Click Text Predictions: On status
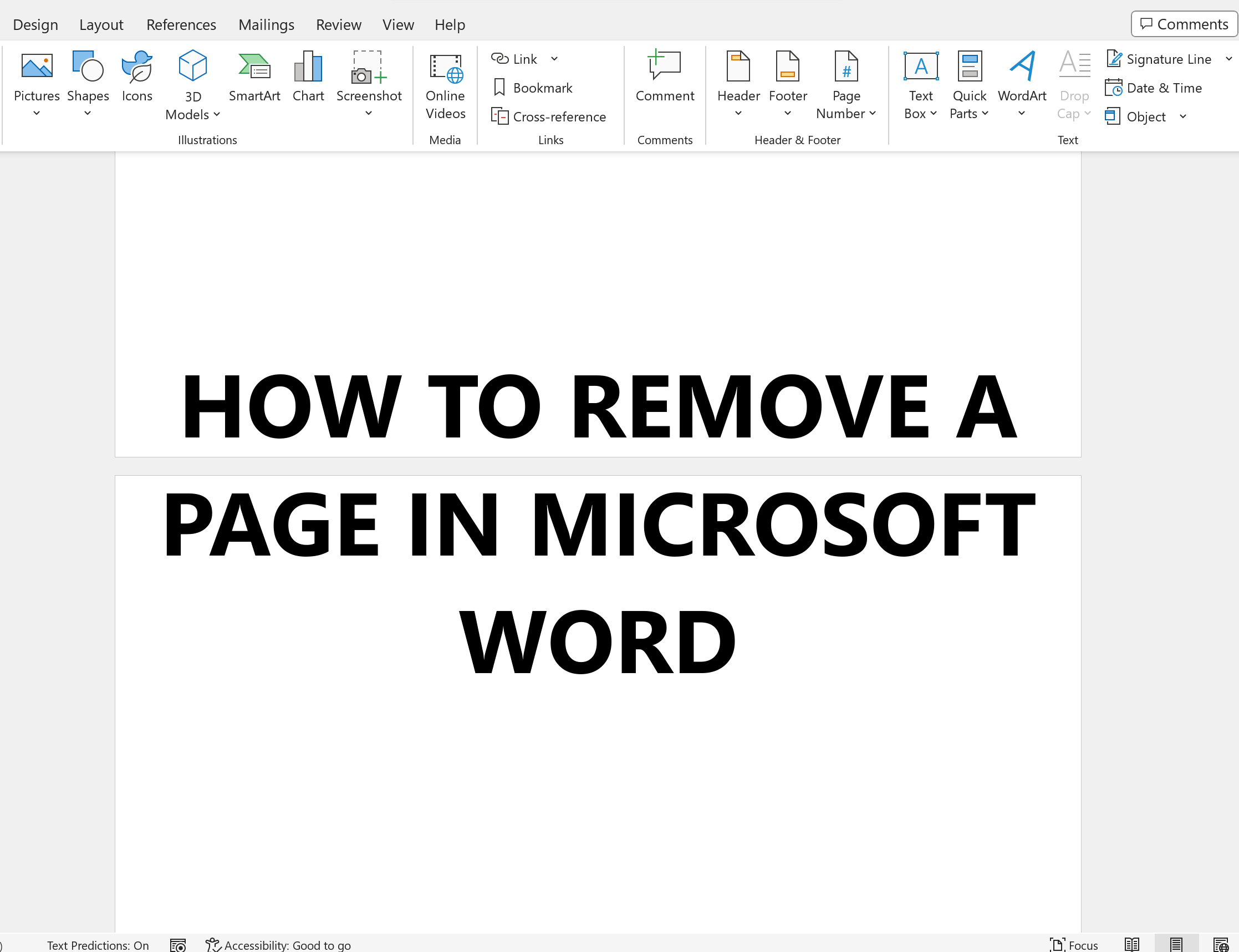Screen dimensions: 1239x952 [98, 945]
